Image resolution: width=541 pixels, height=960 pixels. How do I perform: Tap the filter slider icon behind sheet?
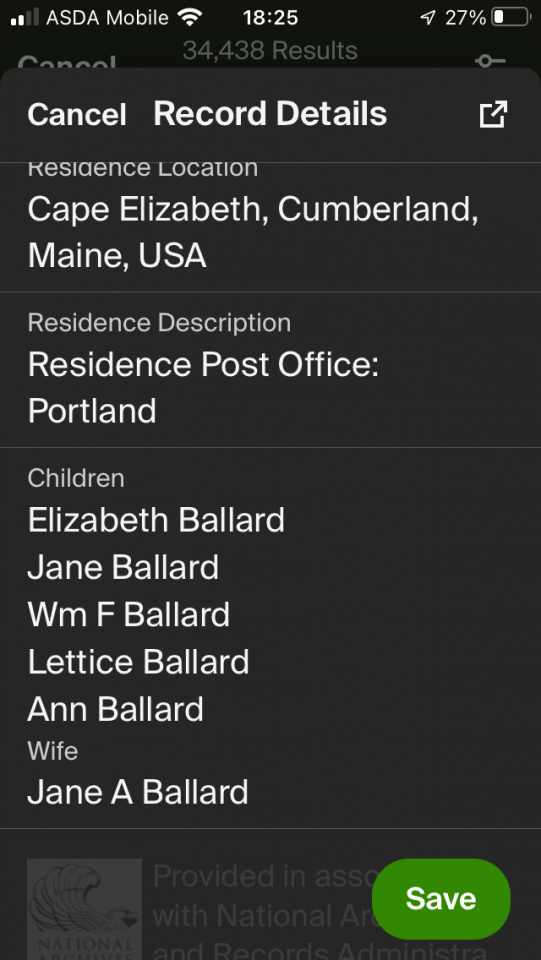(491, 61)
